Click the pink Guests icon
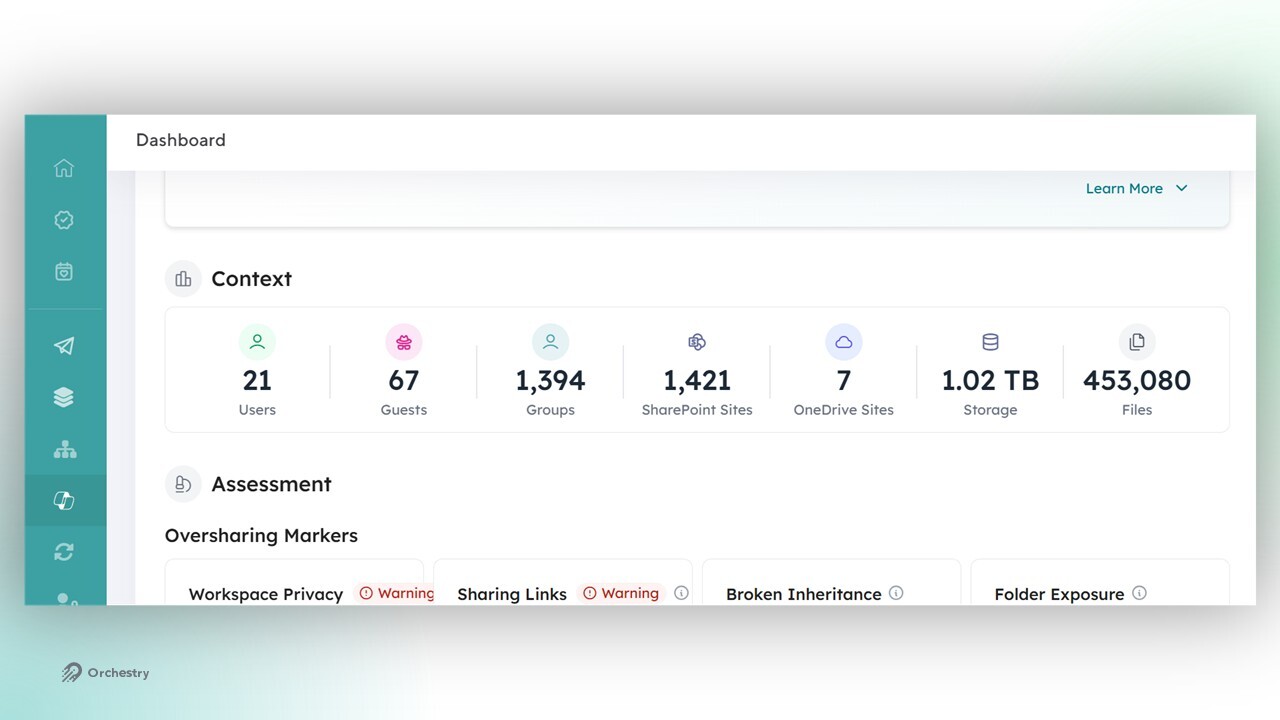Viewport: 1280px width, 720px height. tap(404, 342)
